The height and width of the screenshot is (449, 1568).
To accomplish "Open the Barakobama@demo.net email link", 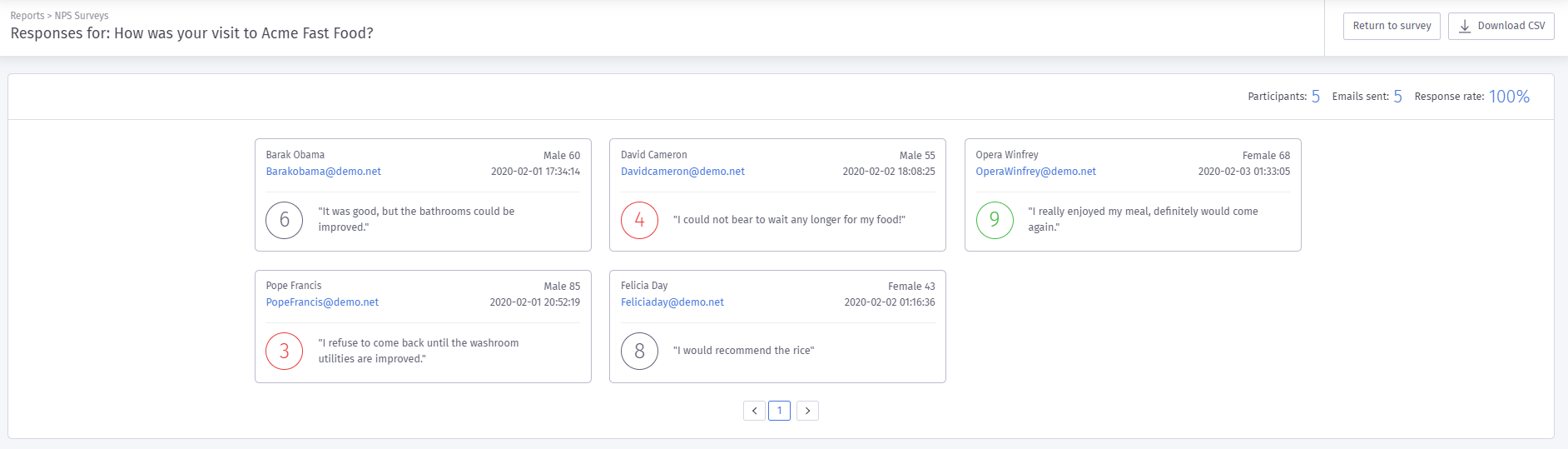I will point(323,172).
